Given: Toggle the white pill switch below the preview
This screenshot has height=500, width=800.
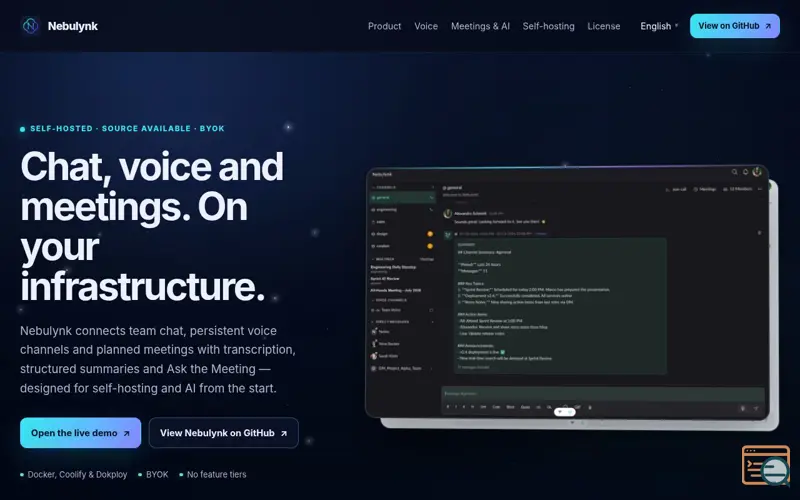Looking at the screenshot, I should point(565,412).
